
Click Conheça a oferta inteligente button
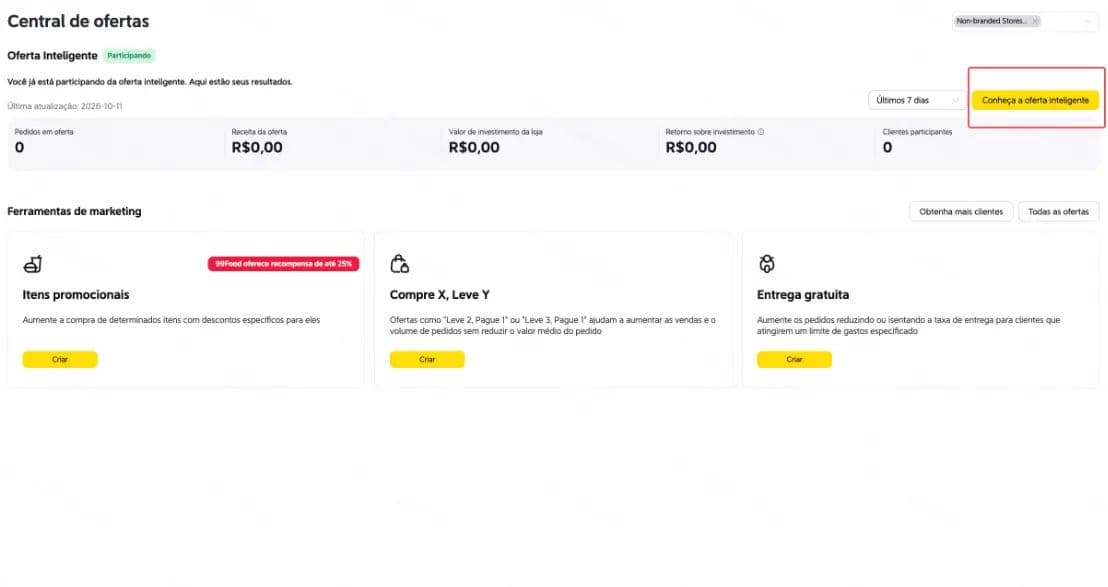1035,100
